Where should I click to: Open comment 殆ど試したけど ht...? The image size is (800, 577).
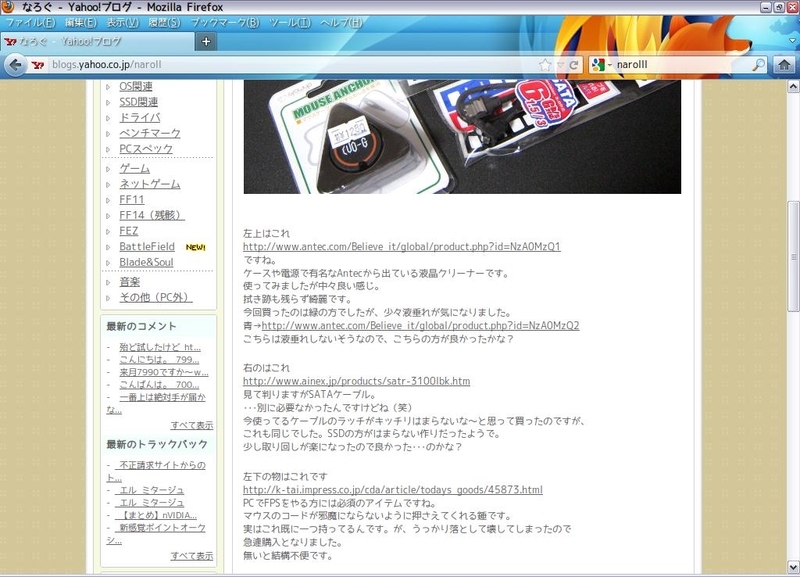[x=160, y=347]
